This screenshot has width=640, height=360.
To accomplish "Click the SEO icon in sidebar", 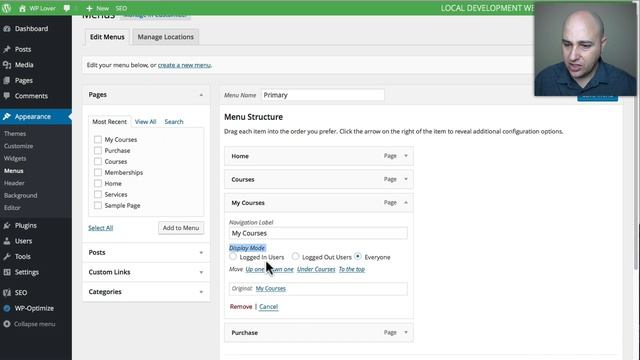I will 7,292.
